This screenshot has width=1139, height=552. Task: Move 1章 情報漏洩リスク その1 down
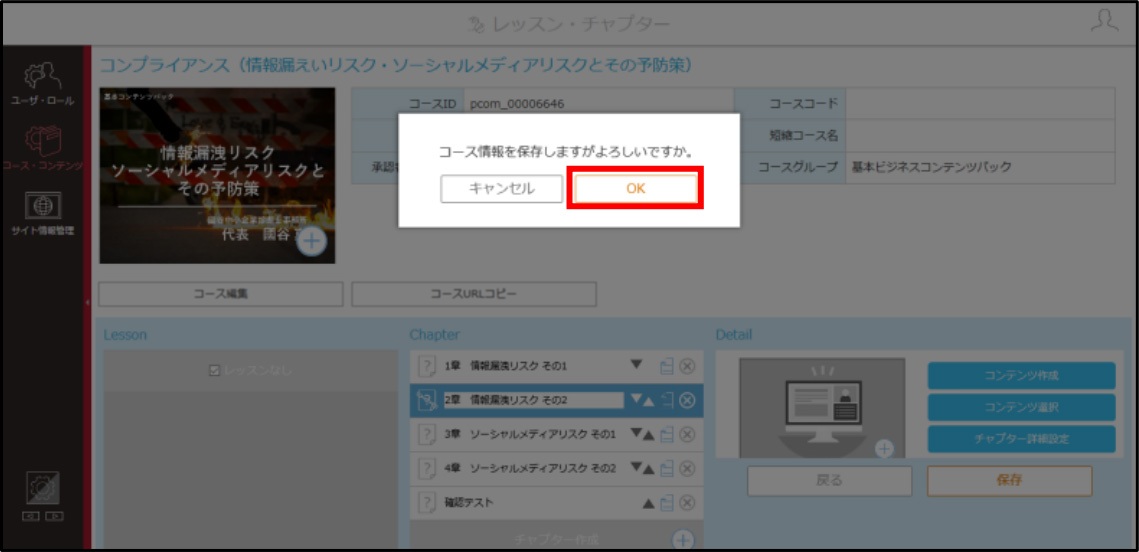tap(637, 365)
